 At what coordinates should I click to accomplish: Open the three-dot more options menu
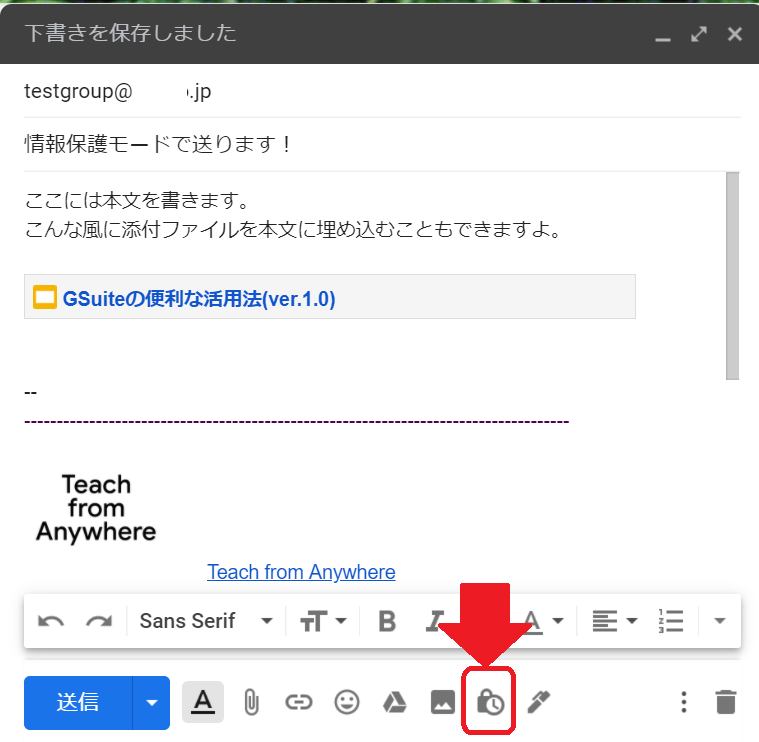683,702
